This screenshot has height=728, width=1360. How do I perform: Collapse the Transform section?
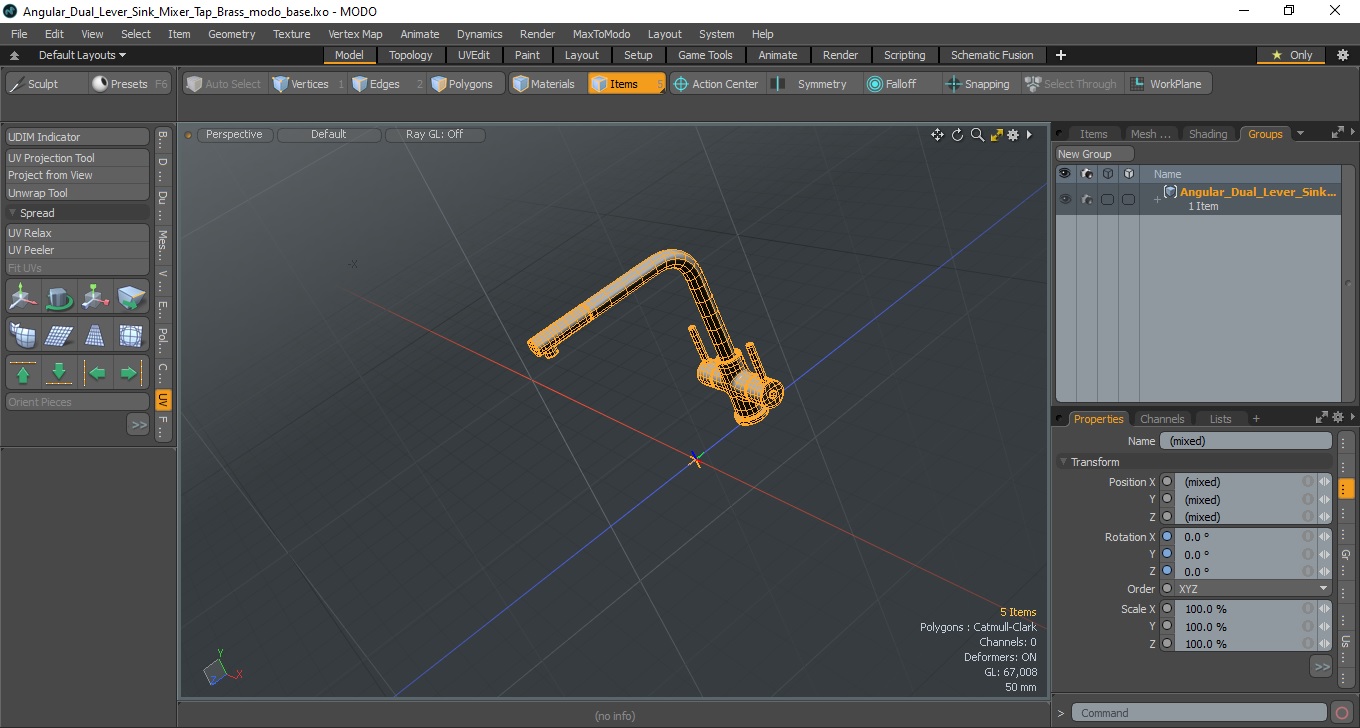(x=1064, y=462)
